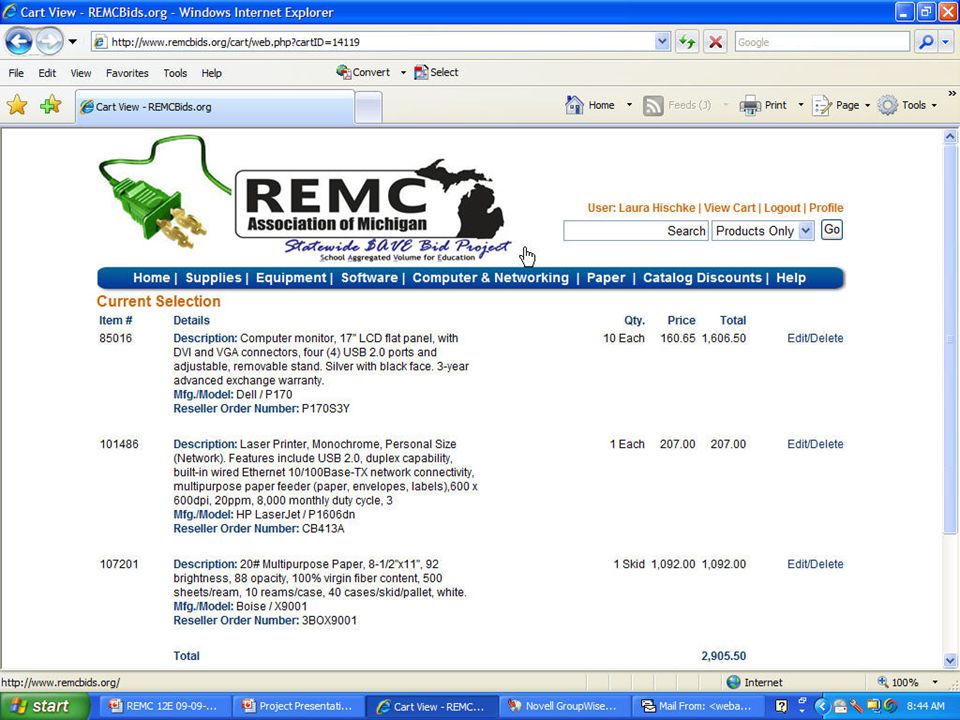Click the Convert toolbar button
Image resolution: width=960 pixels, height=720 pixels.
(363, 72)
